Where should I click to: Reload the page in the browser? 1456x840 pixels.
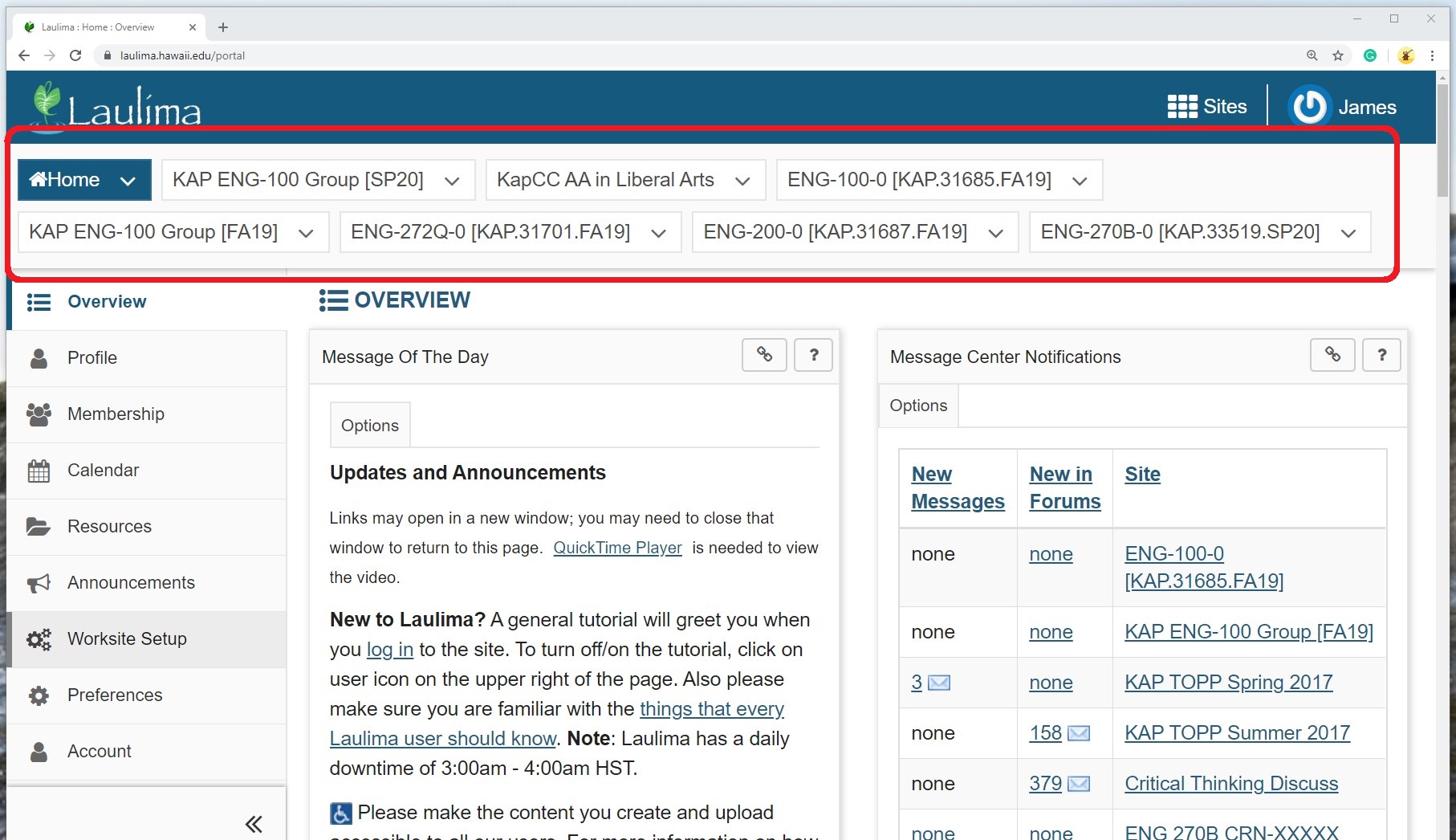[x=75, y=55]
